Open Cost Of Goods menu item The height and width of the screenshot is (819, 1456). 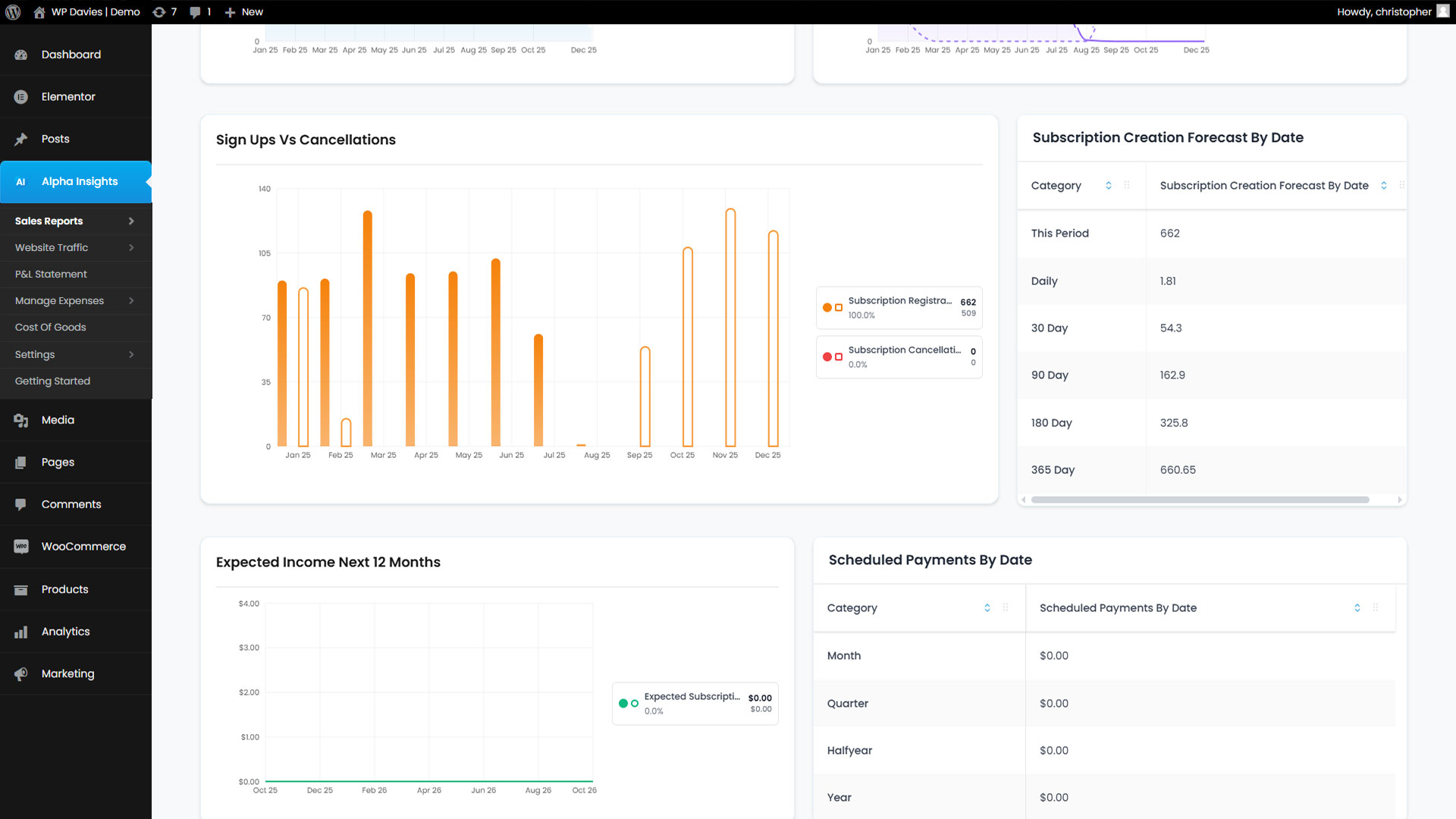pyautogui.click(x=51, y=328)
